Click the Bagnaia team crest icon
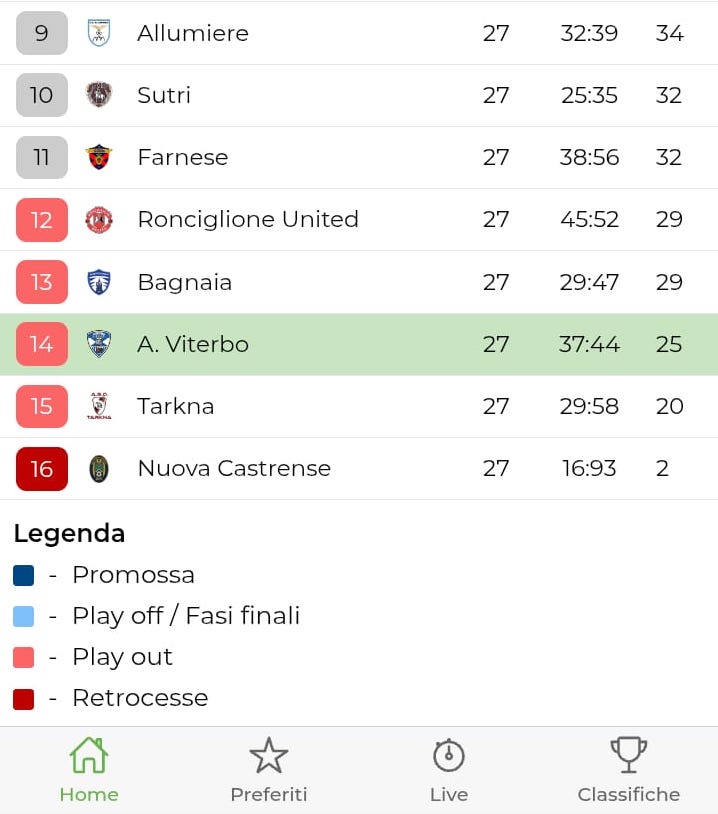Screen dimensions: 718x814 (98, 282)
